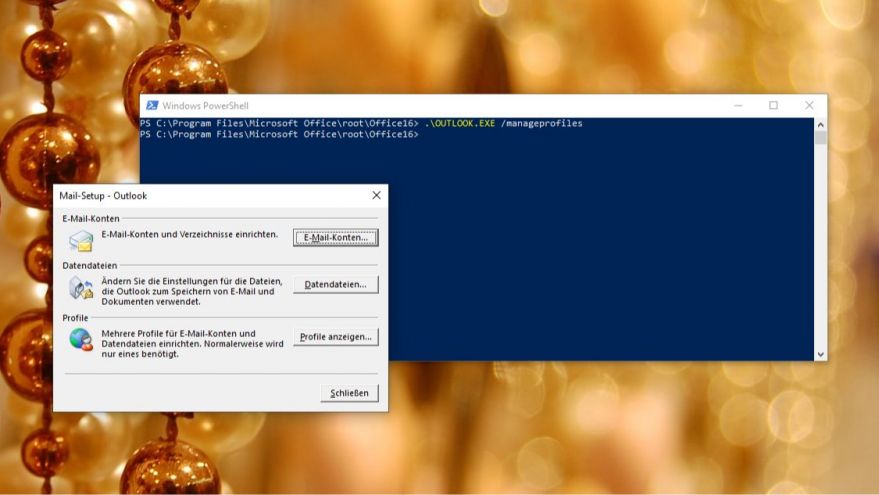This screenshot has width=879, height=495.
Task: Open the E-Mail-Konten... button
Action: pos(335,237)
